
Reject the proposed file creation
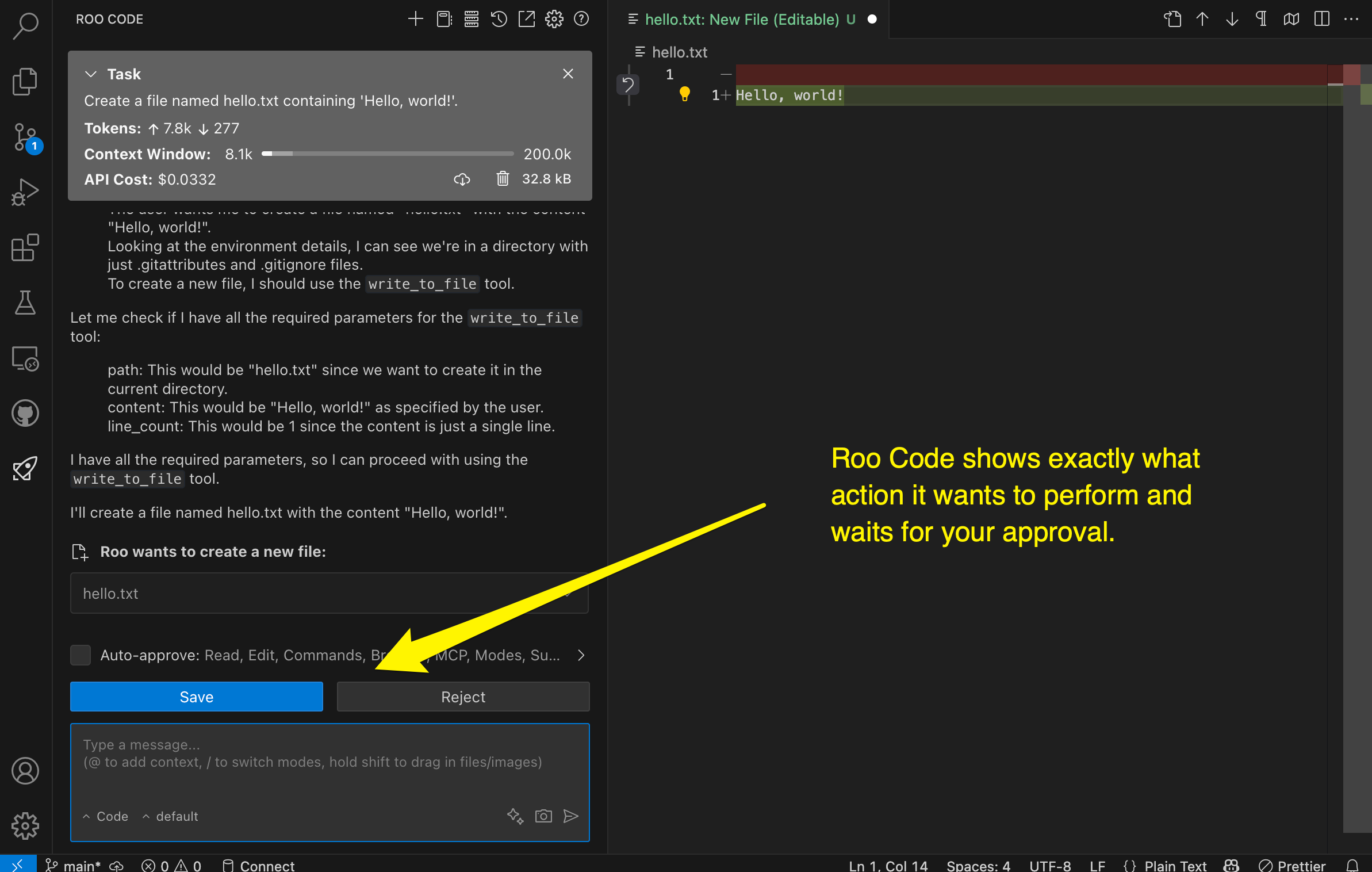coord(463,697)
